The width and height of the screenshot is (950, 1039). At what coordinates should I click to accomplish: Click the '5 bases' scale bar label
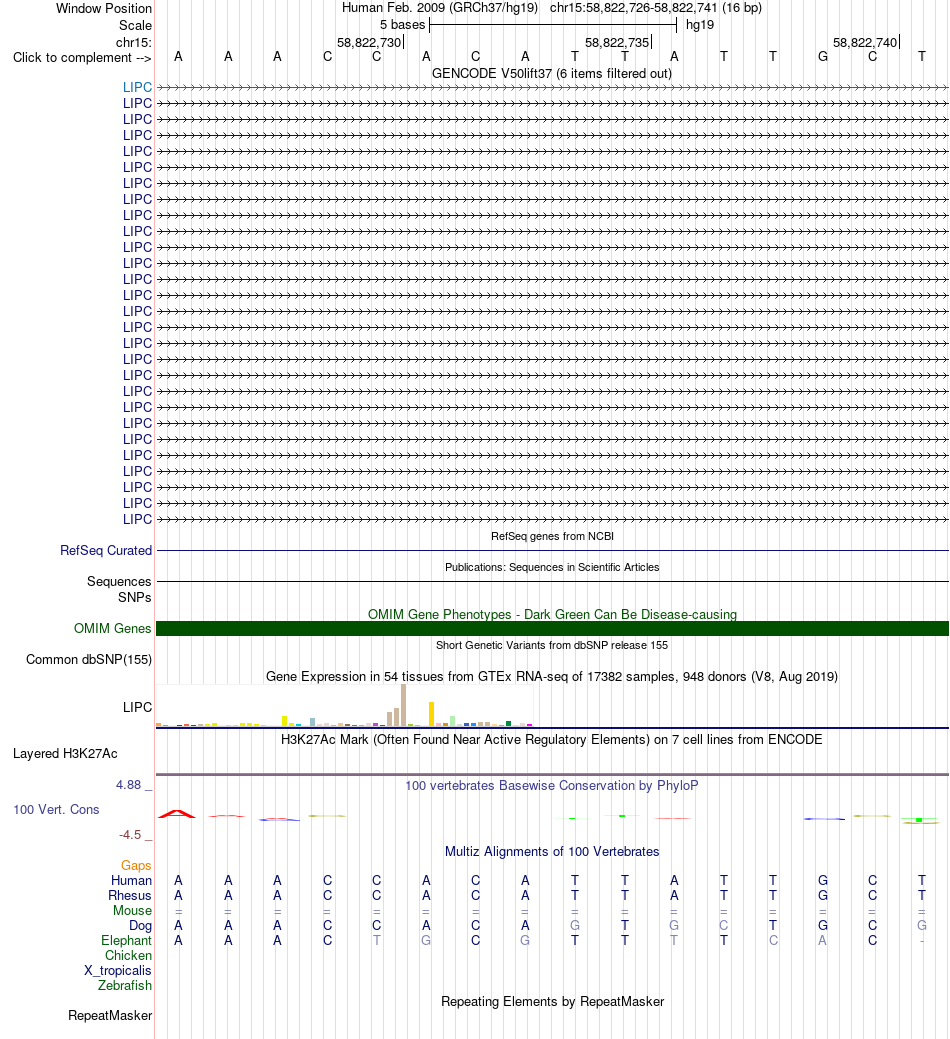pos(402,25)
